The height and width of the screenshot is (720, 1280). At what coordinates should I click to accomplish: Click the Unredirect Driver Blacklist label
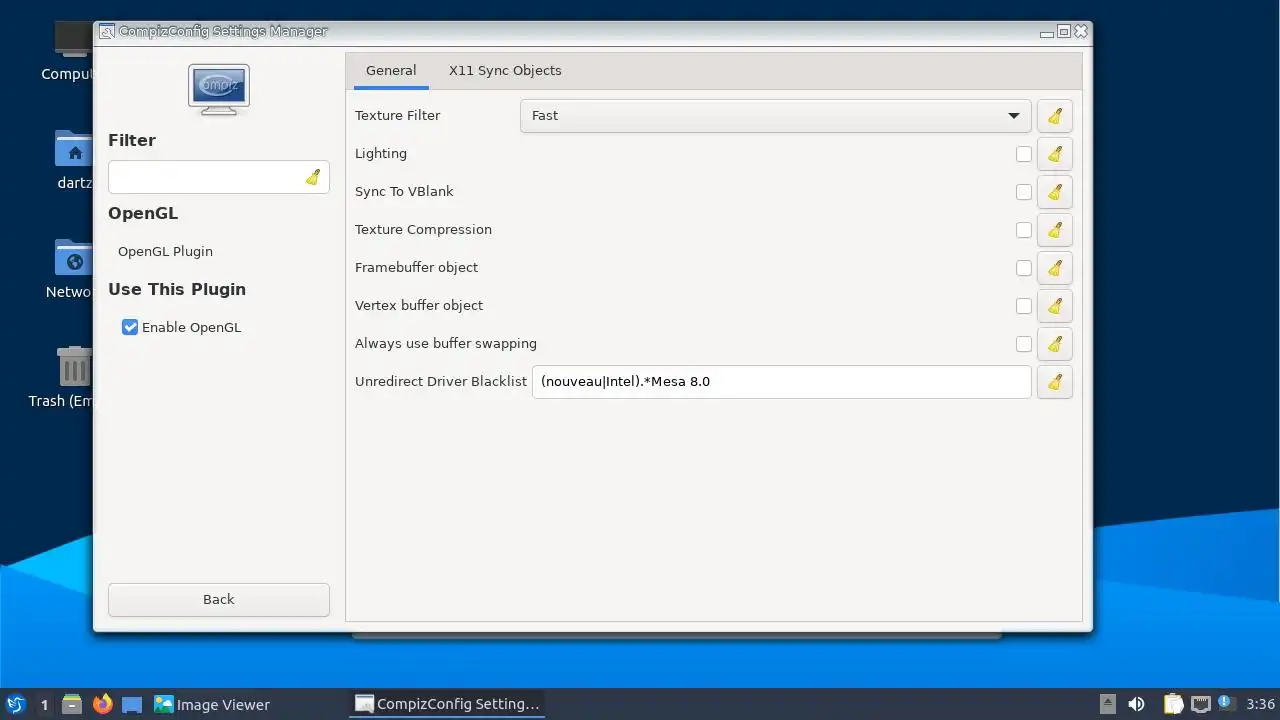441,381
